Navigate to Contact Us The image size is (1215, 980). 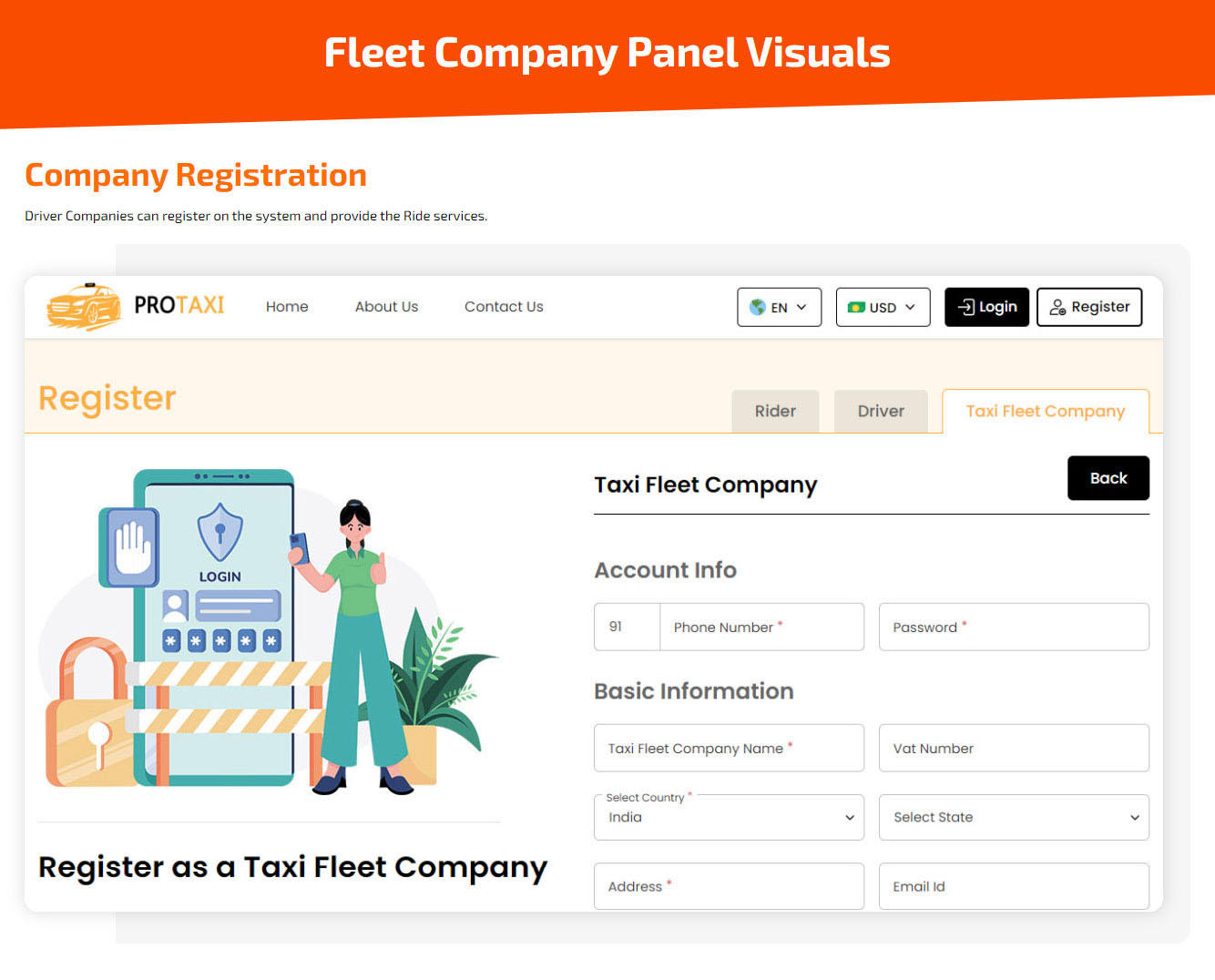coord(504,306)
